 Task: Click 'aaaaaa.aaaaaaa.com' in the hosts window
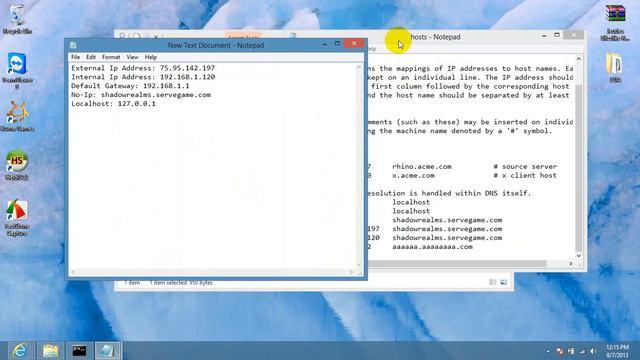pyautogui.click(x=432, y=247)
